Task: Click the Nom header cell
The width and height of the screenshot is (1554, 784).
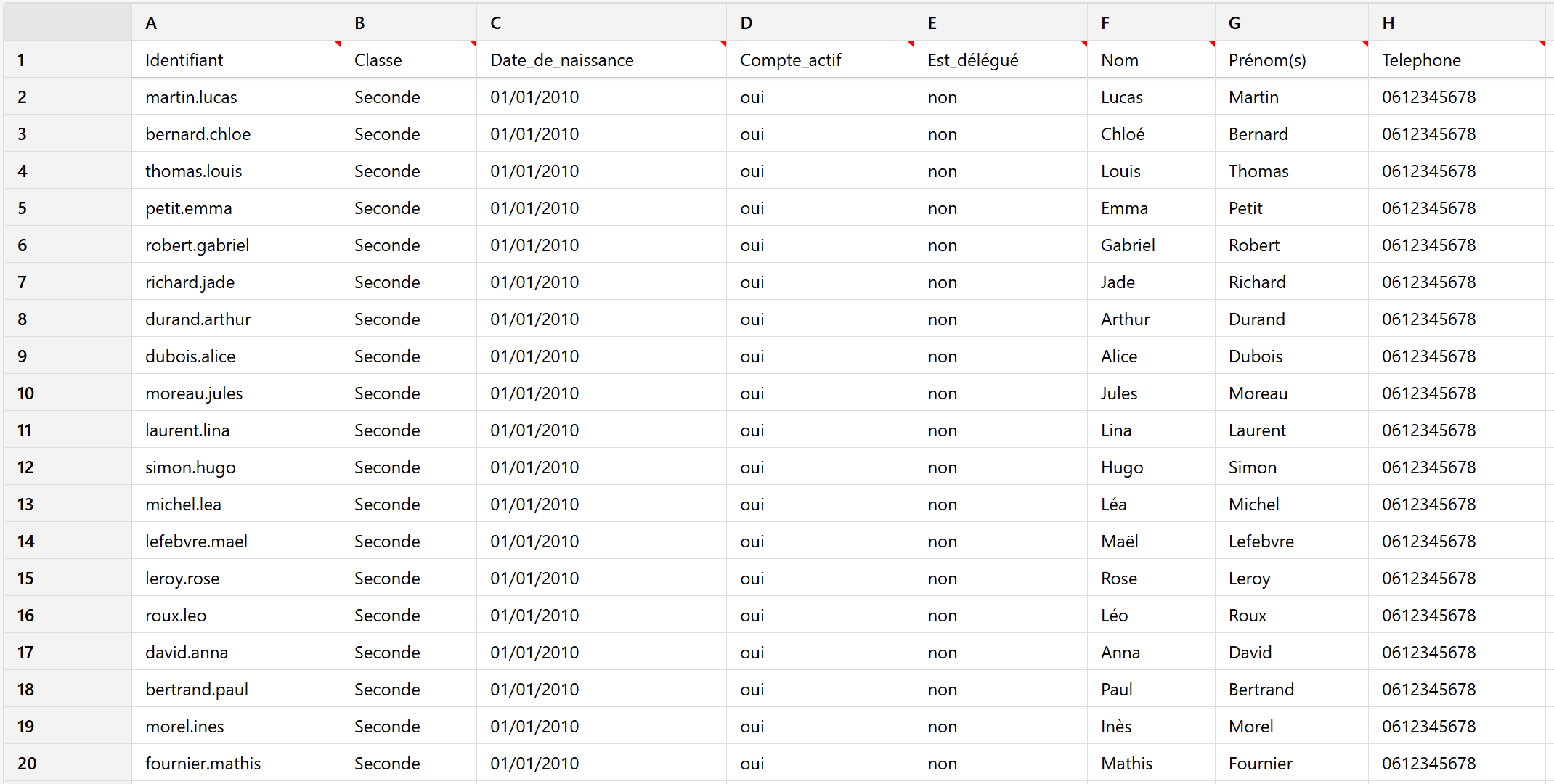Action: click(x=1151, y=60)
